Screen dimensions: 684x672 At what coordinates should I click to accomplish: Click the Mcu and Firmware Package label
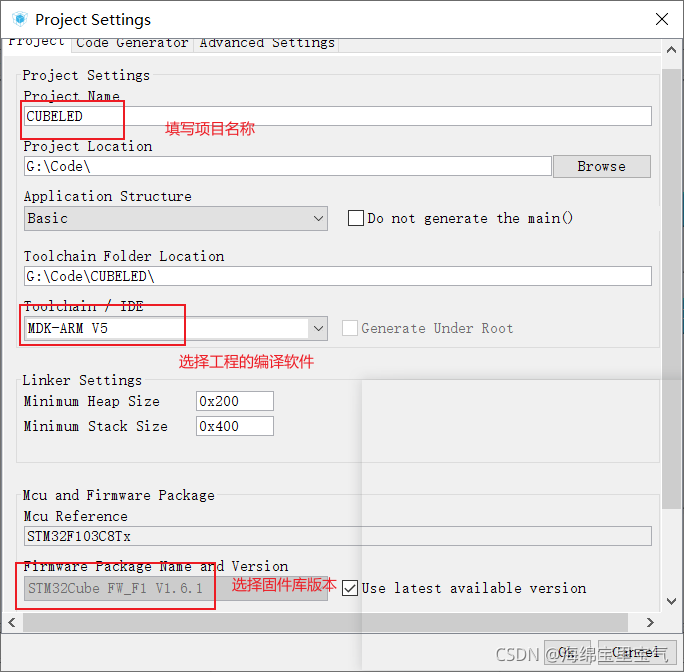click(x=118, y=495)
